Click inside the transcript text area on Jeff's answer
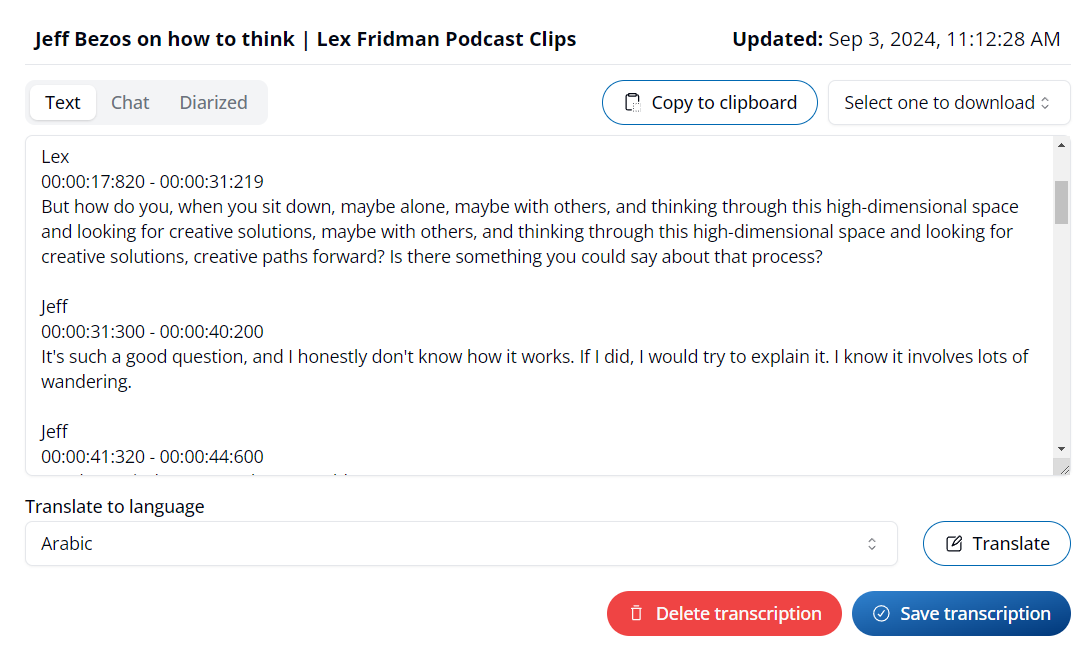This screenshot has height=655, width=1091. [534, 357]
